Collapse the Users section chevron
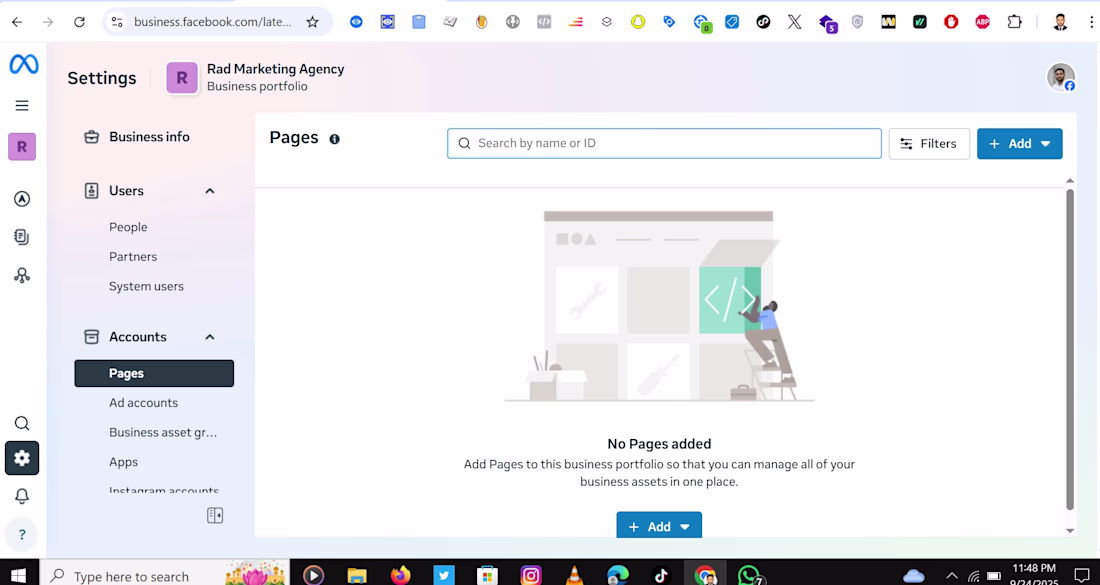Image resolution: width=1100 pixels, height=585 pixels. tap(210, 191)
